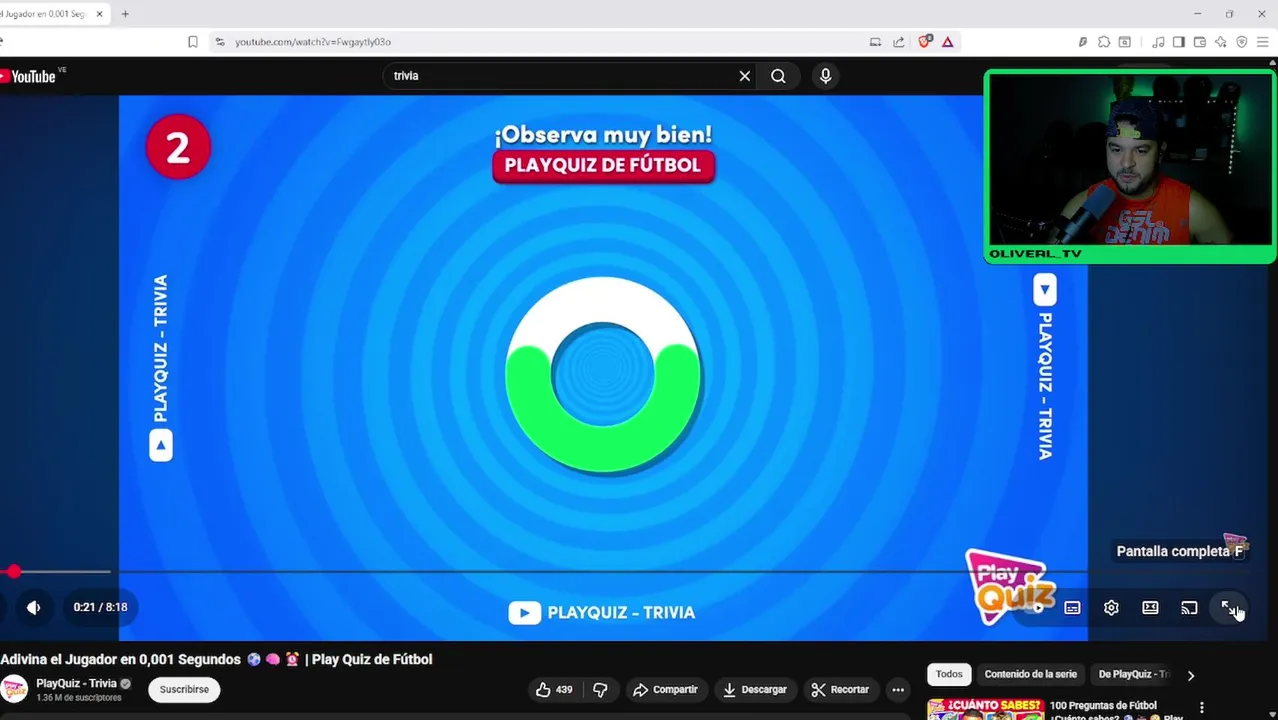This screenshot has height=720, width=1278.
Task: Open options for 100 Preguntas de Fútbol
Action: [x=1201, y=707]
